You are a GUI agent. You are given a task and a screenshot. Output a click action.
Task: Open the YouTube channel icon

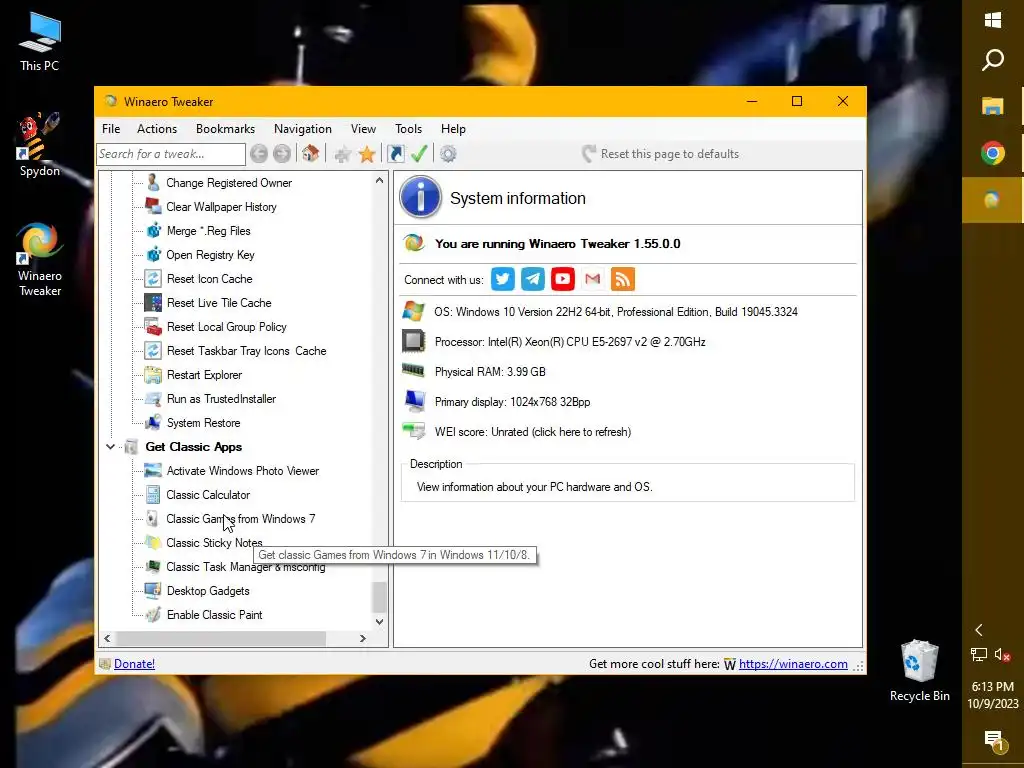(x=562, y=280)
